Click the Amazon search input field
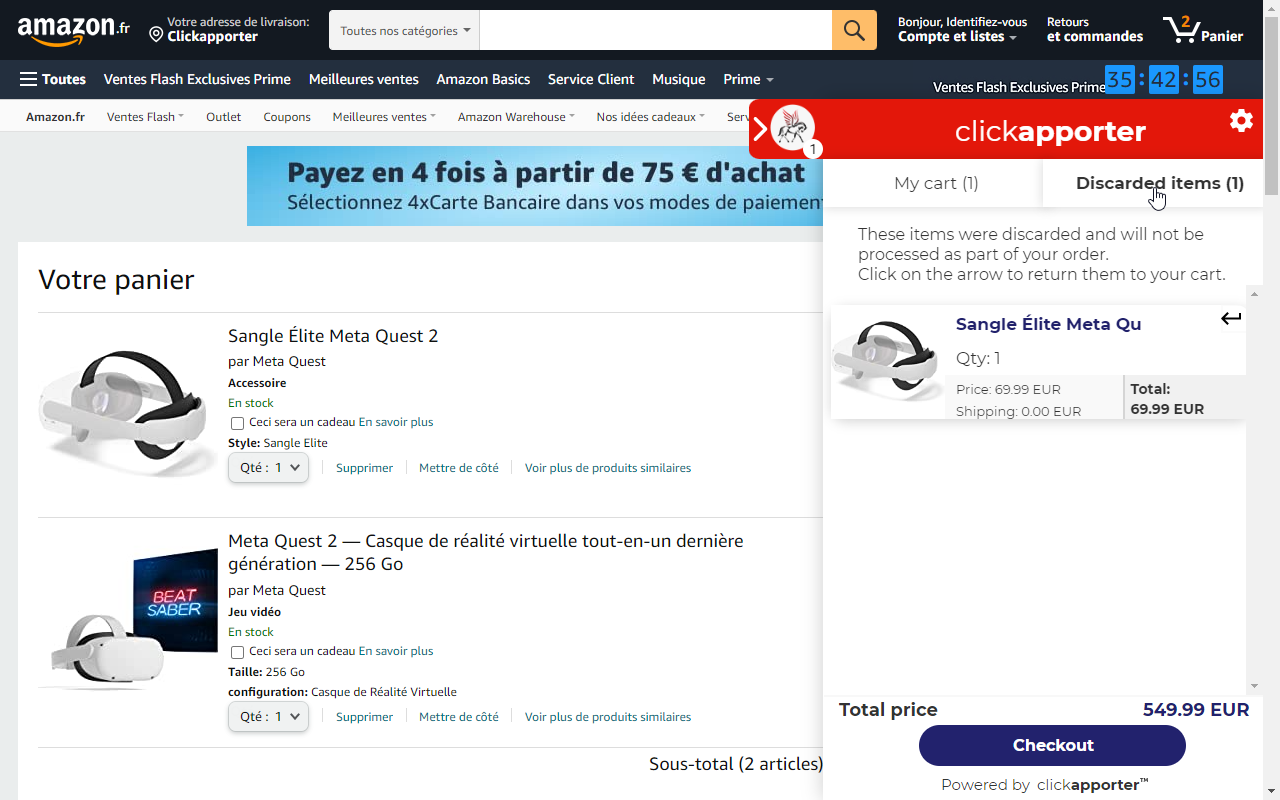 tap(656, 30)
